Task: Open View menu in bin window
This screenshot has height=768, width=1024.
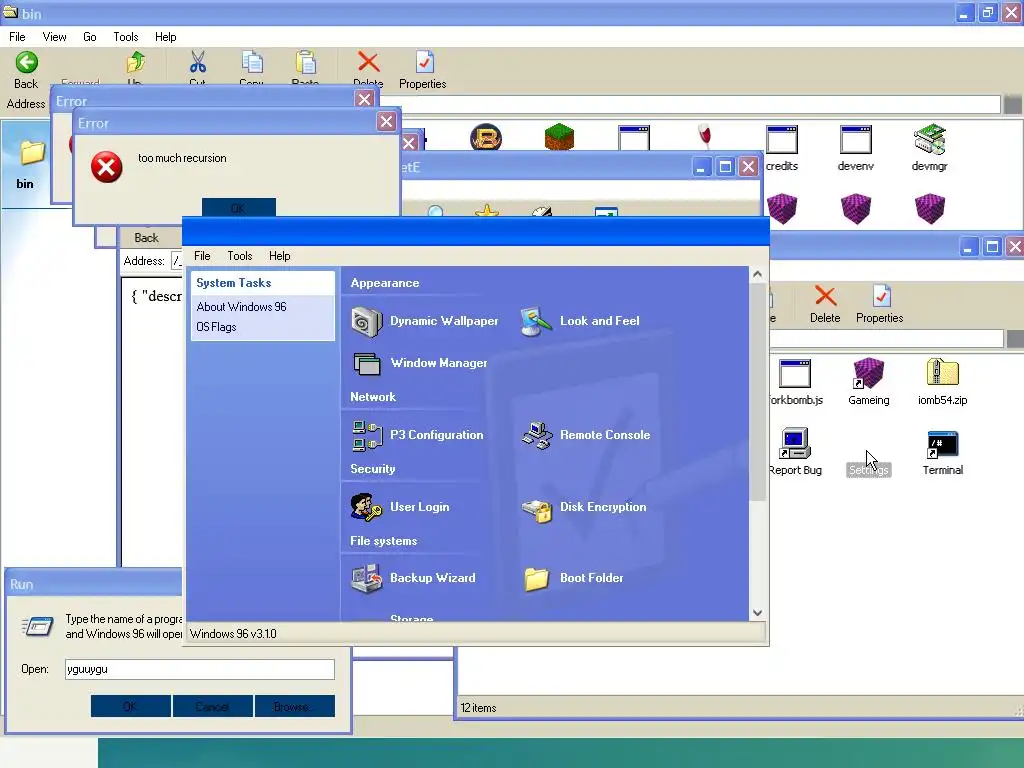Action: [54, 37]
